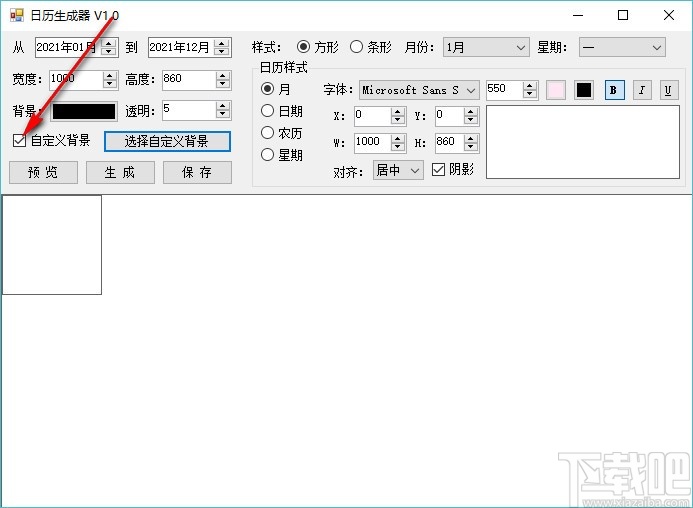The height and width of the screenshot is (508, 693).
Task: Increase the font size 550 spinner
Action: [529, 86]
